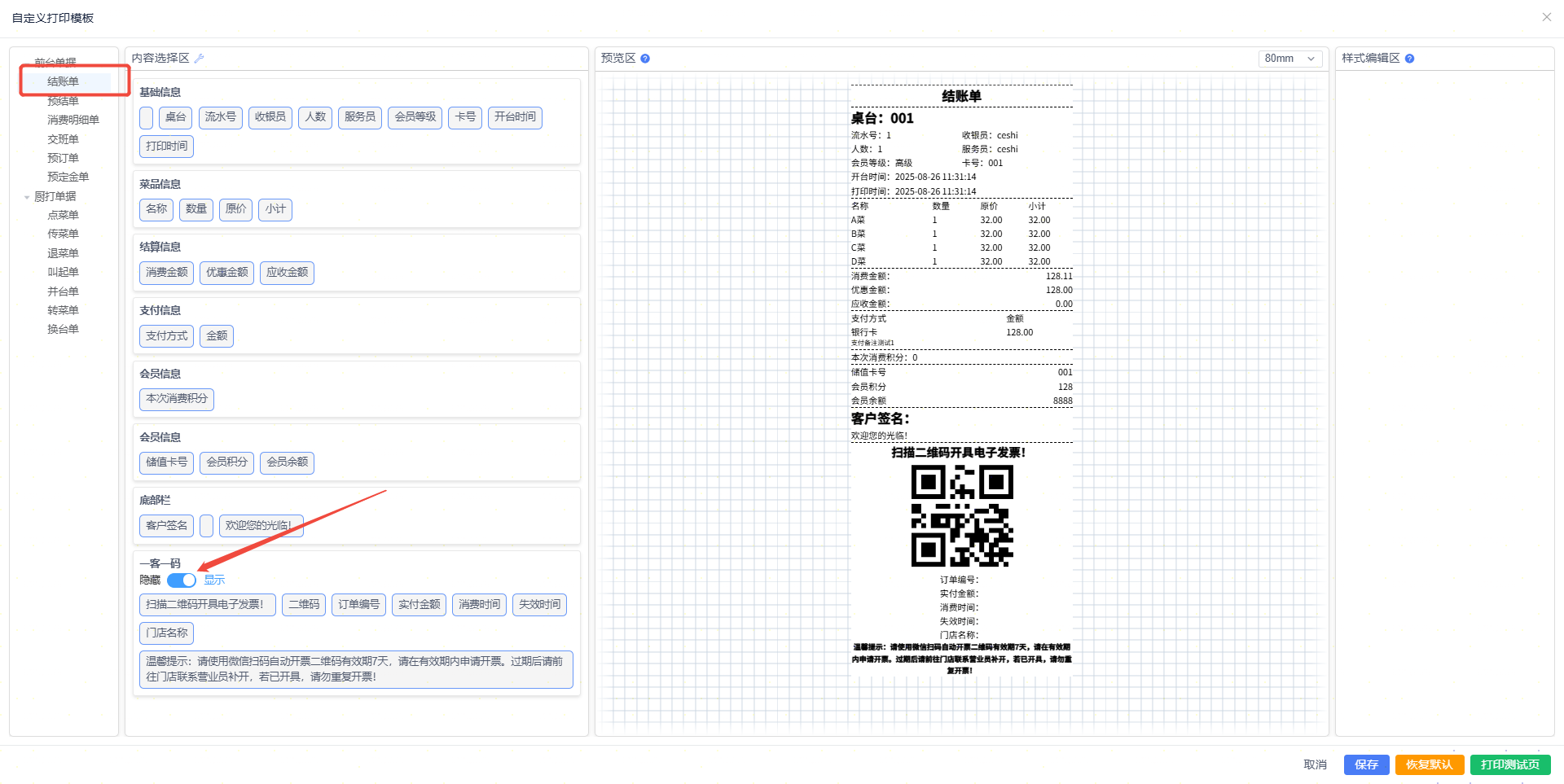The width and height of the screenshot is (1564, 784).
Task: Click the 支付方式 field tag
Action: click(166, 336)
